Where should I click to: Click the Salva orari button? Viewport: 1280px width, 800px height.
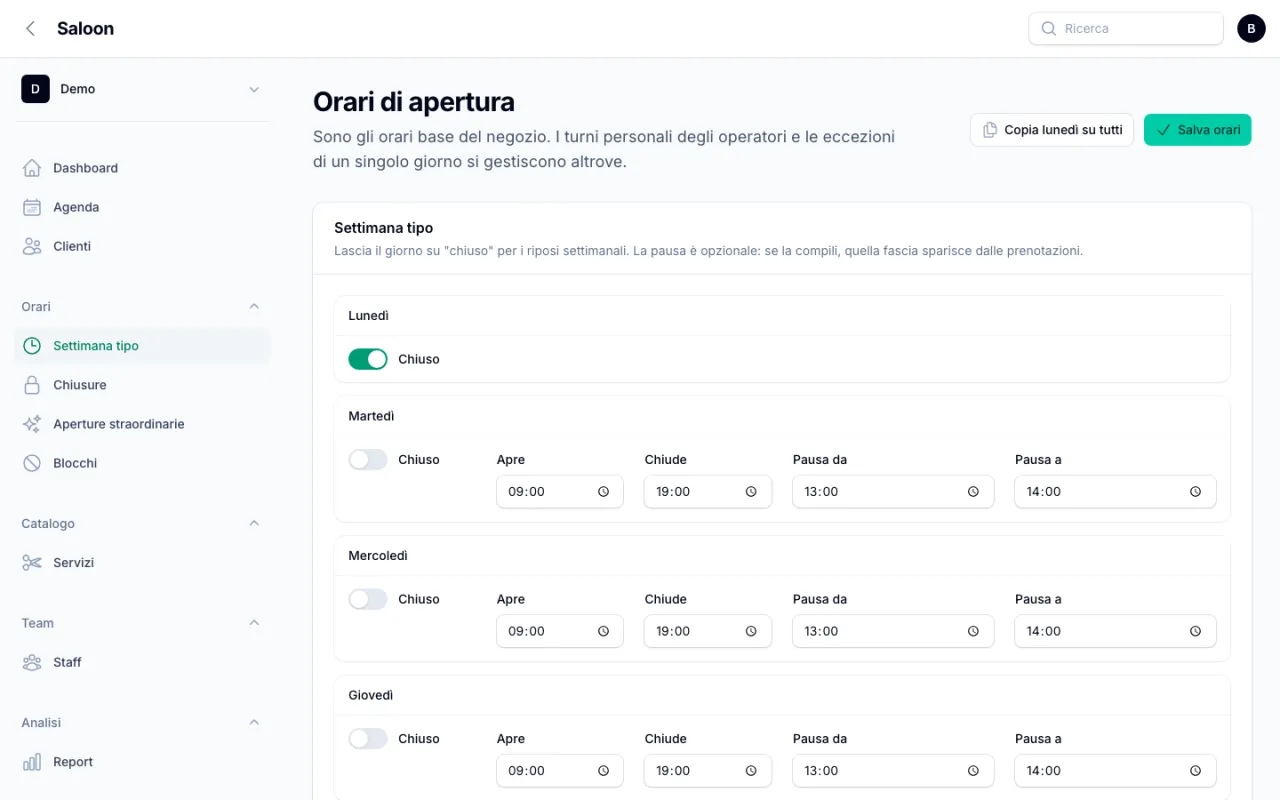click(x=1197, y=130)
